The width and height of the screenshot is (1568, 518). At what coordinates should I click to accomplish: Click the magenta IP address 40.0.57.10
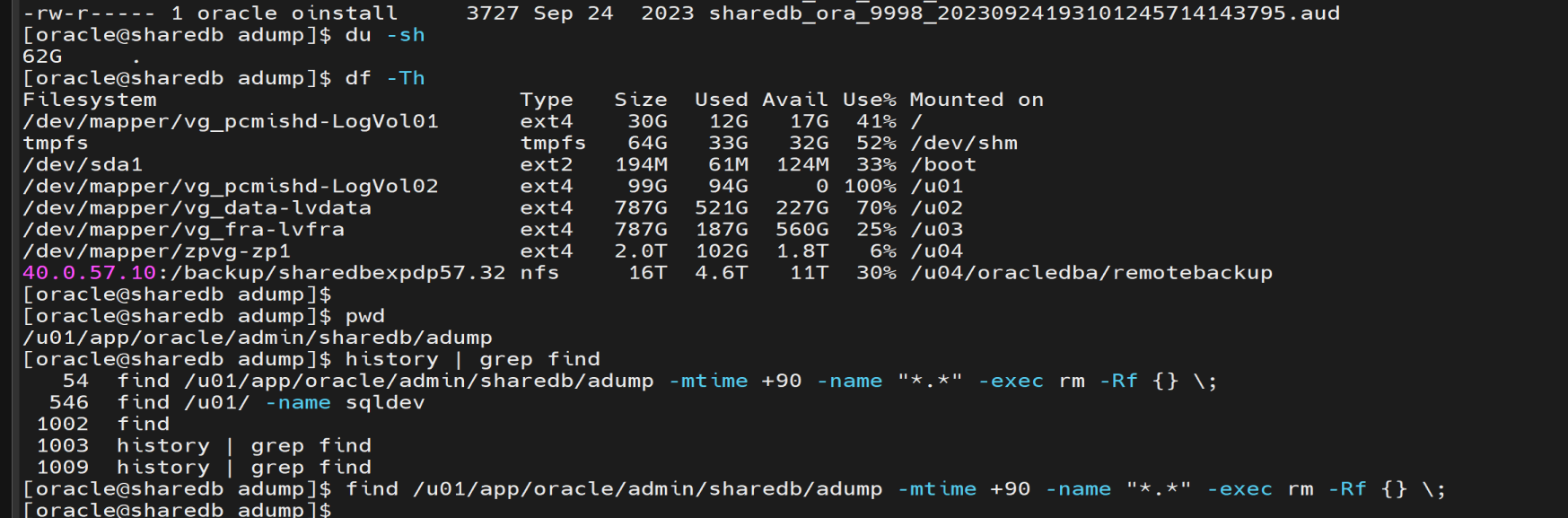pos(89,273)
